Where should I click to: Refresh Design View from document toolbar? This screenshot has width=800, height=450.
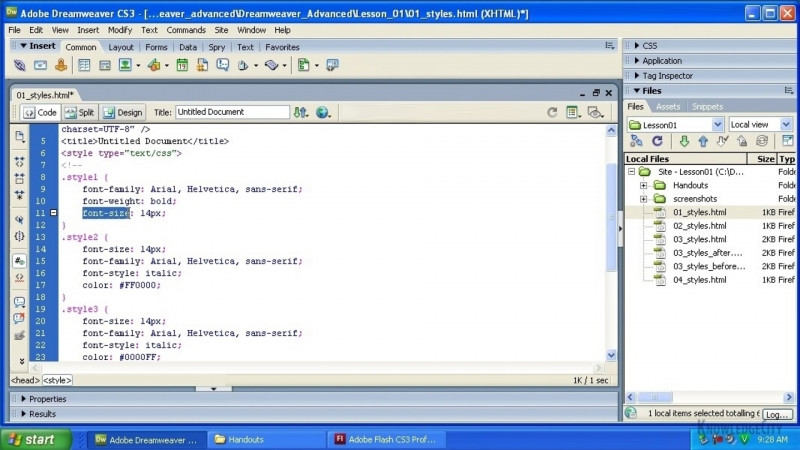[552, 112]
